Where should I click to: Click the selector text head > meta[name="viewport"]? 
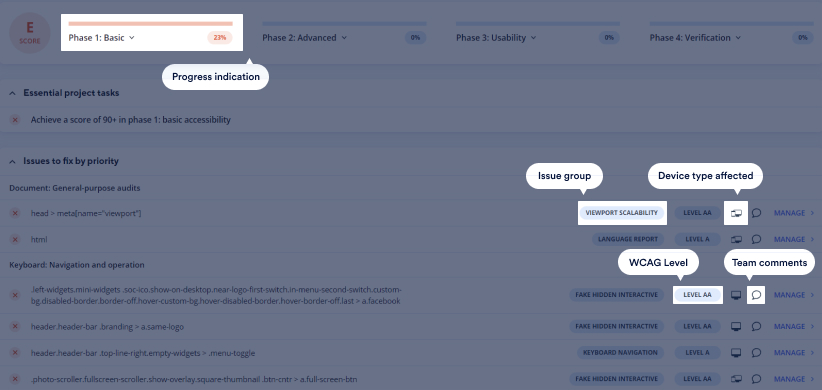click(x=86, y=213)
